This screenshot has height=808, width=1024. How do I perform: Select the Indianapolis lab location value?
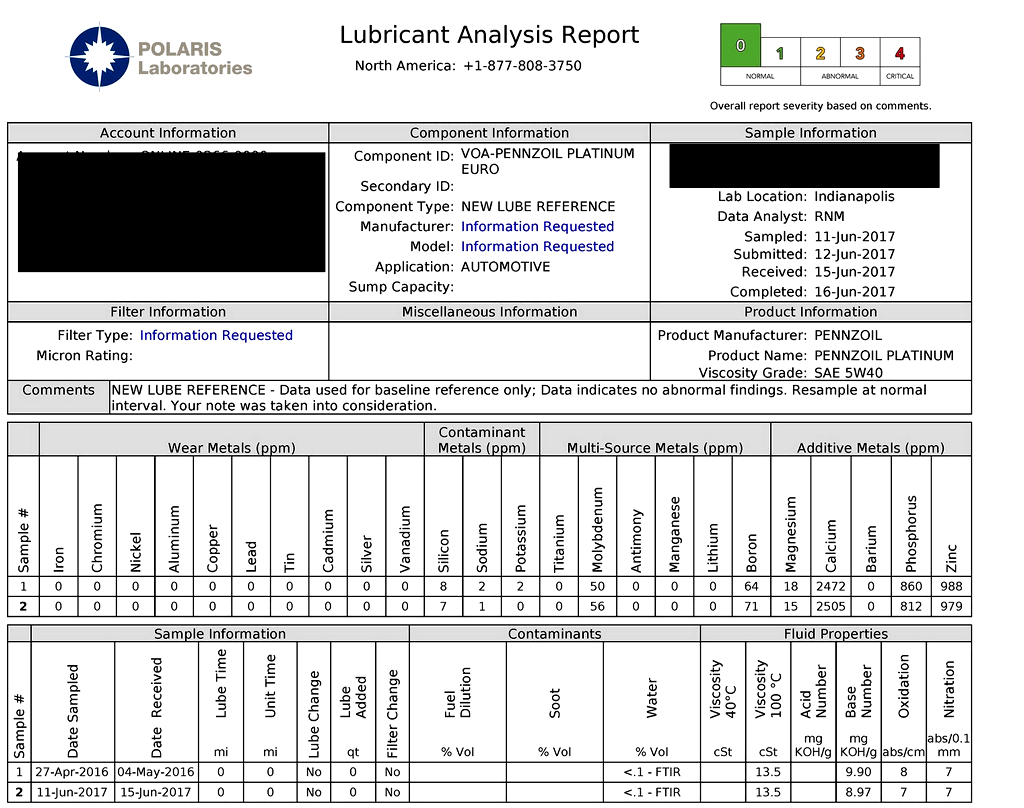[x=854, y=197]
